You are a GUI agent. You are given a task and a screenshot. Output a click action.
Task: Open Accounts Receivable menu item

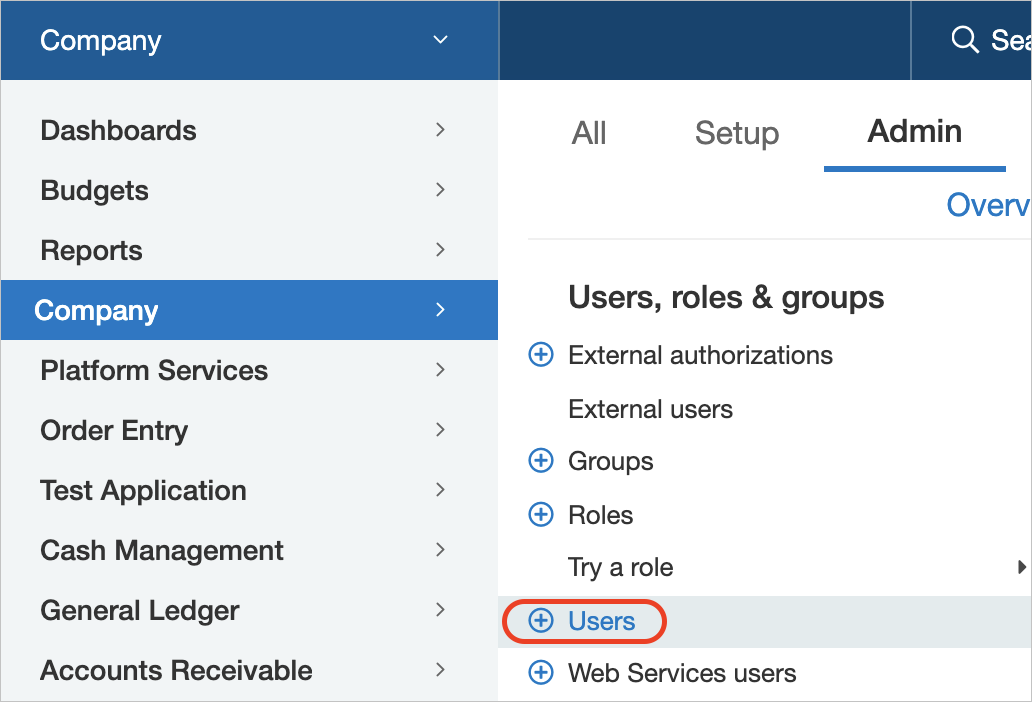[x=249, y=670]
